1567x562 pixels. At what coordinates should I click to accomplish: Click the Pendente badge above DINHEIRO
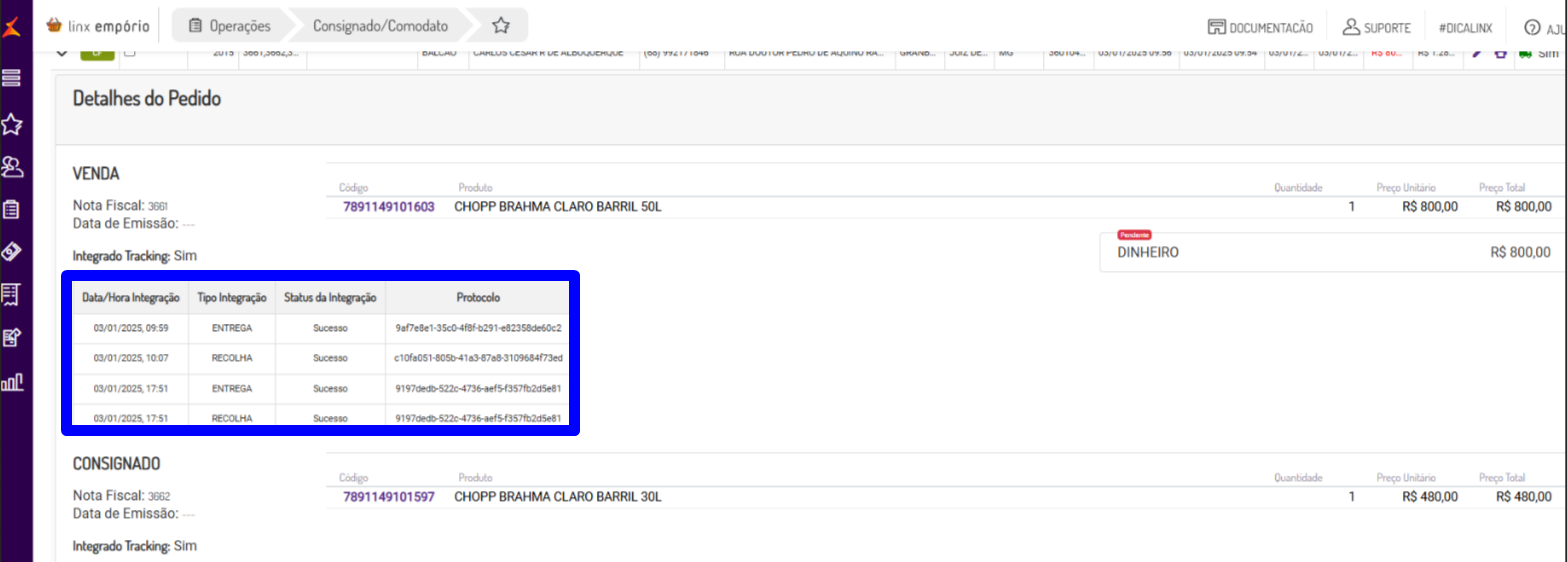point(1134,234)
